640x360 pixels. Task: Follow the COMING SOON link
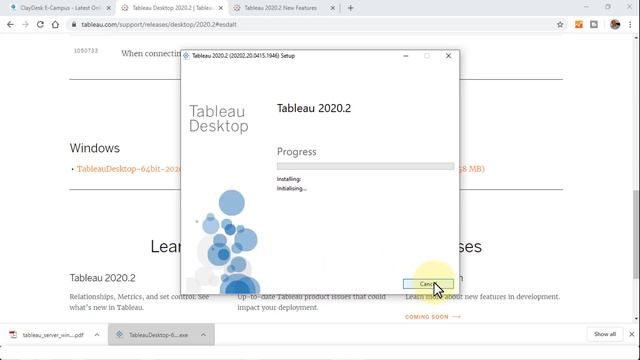432,317
